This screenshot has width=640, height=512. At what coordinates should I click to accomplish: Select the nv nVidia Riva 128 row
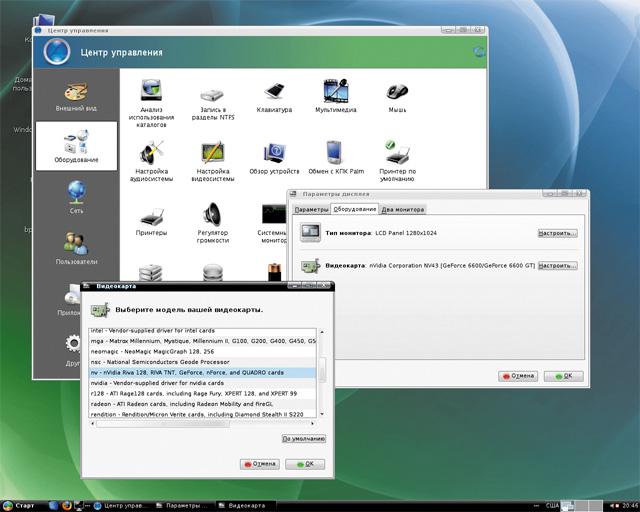pos(202,372)
